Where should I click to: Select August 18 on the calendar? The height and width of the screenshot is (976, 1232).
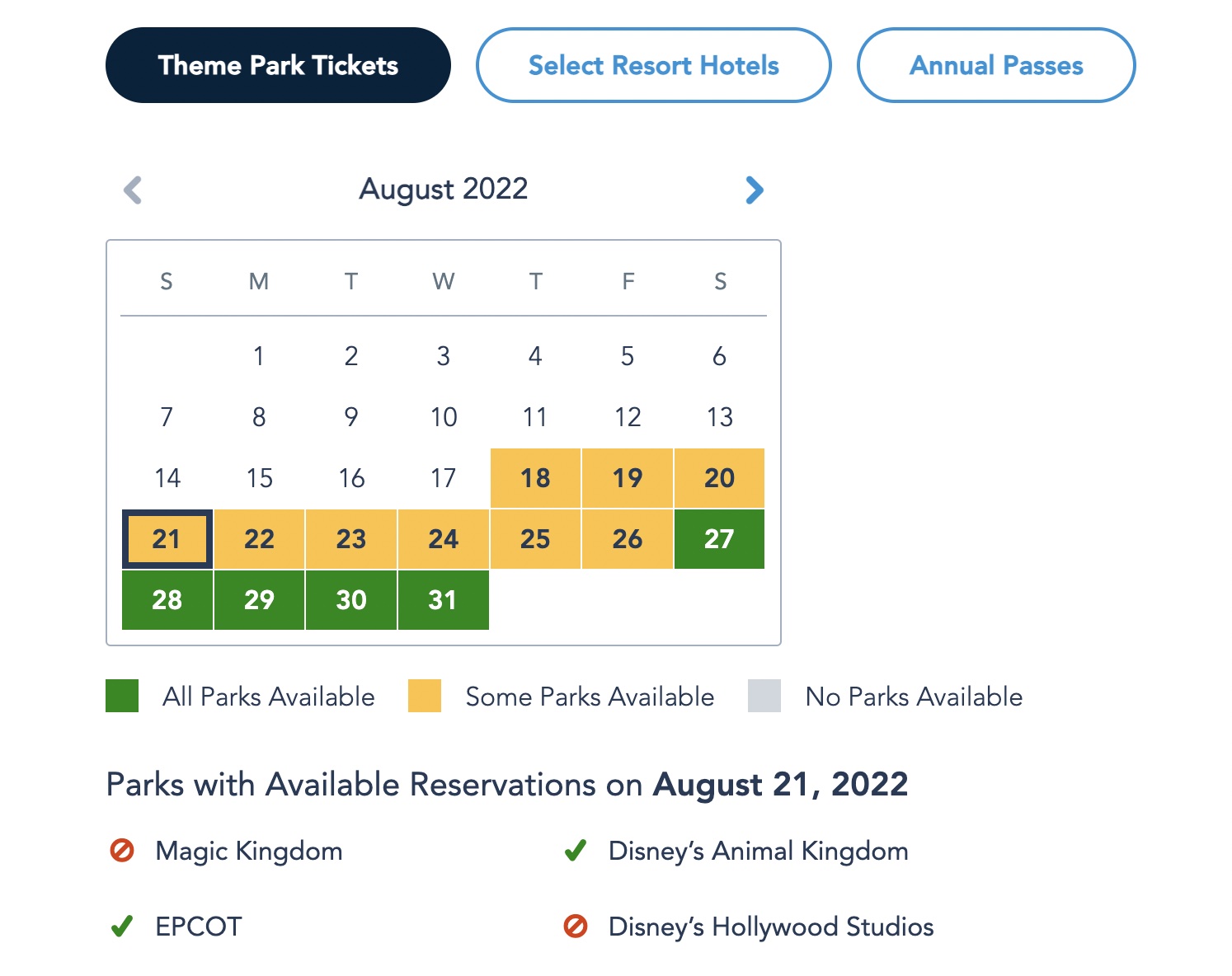(x=535, y=478)
